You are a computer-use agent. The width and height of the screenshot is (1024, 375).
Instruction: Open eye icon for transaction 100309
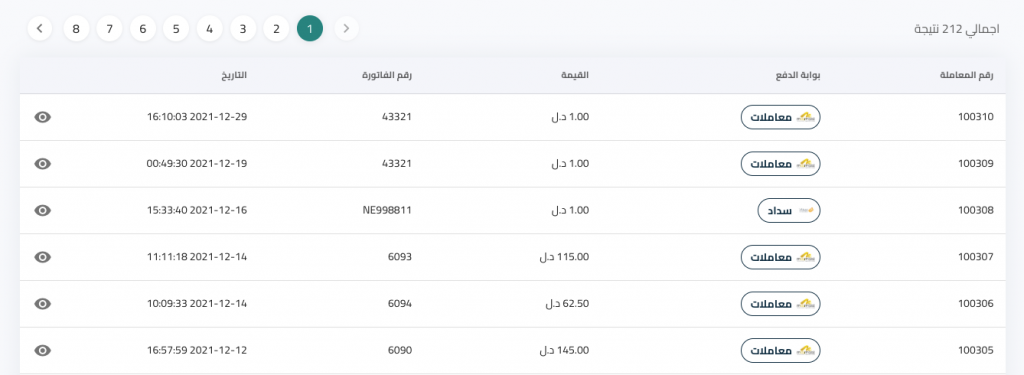(x=42, y=164)
